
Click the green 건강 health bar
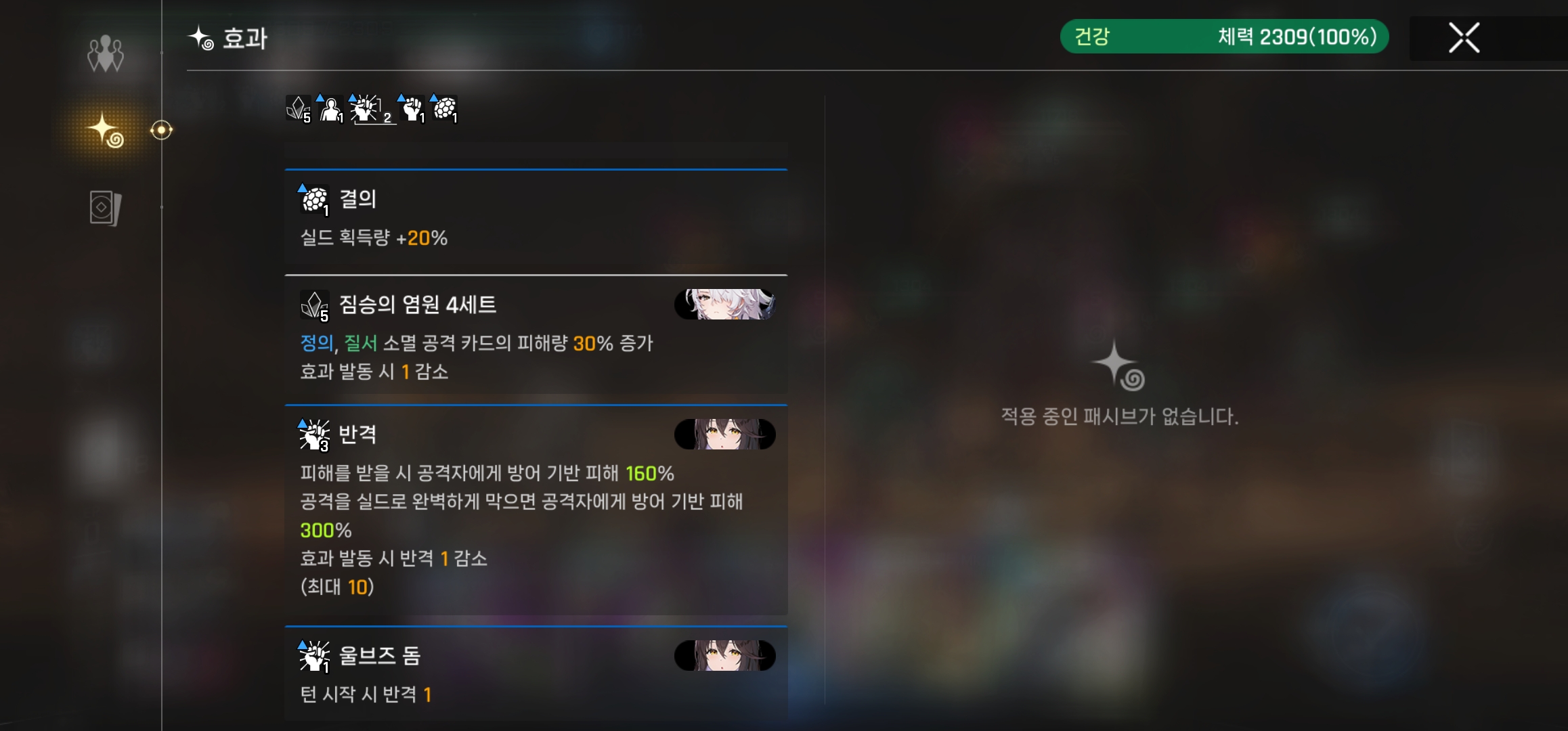click(1224, 37)
